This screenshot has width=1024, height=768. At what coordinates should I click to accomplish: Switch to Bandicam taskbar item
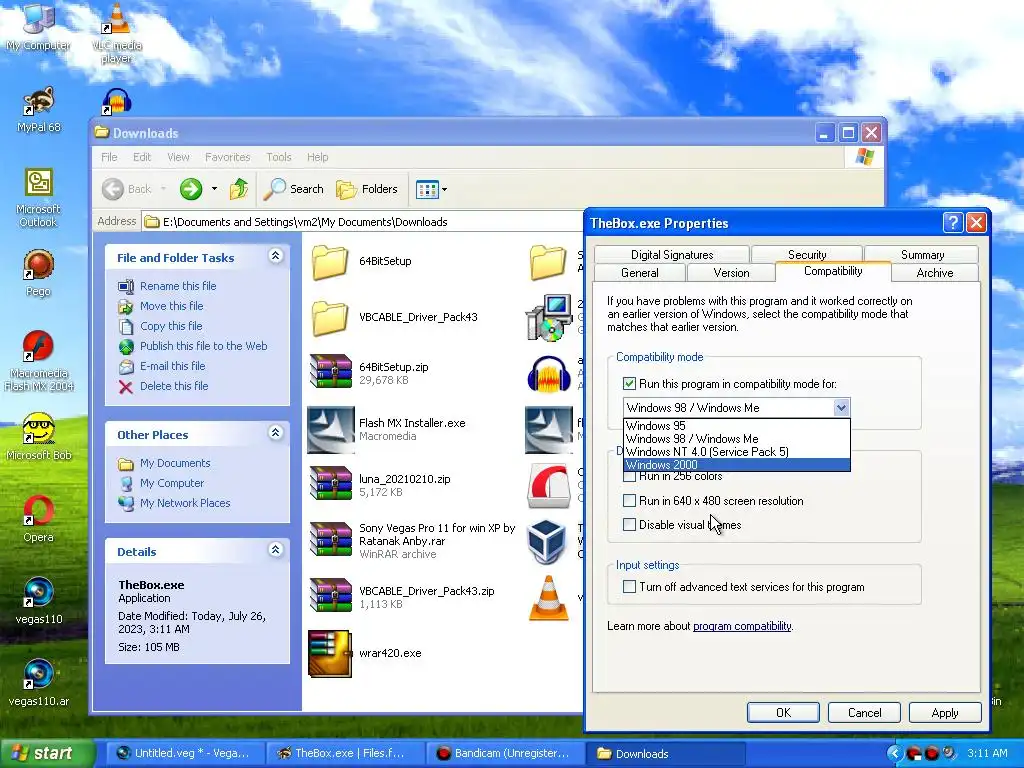pyautogui.click(x=504, y=754)
